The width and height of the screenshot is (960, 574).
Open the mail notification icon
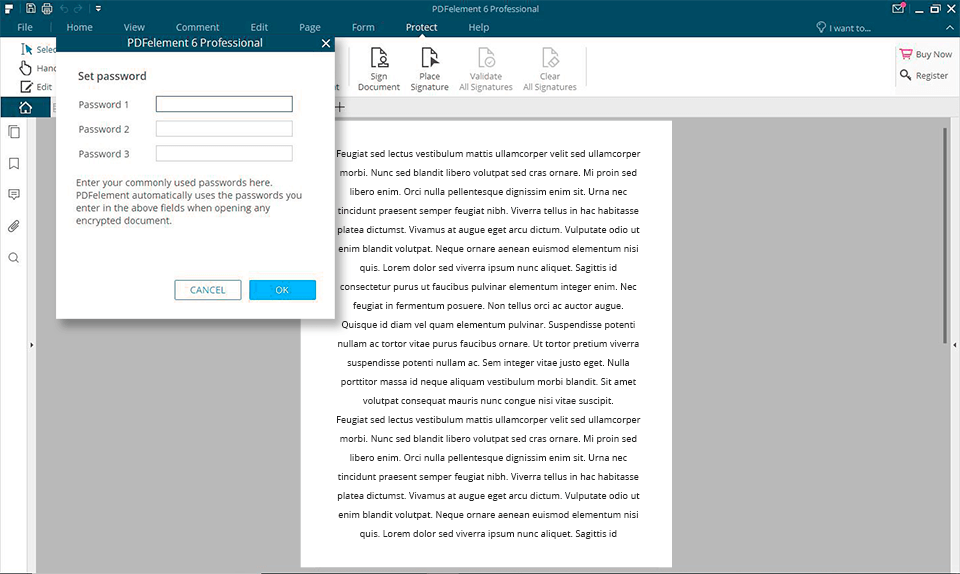(898, 9)
